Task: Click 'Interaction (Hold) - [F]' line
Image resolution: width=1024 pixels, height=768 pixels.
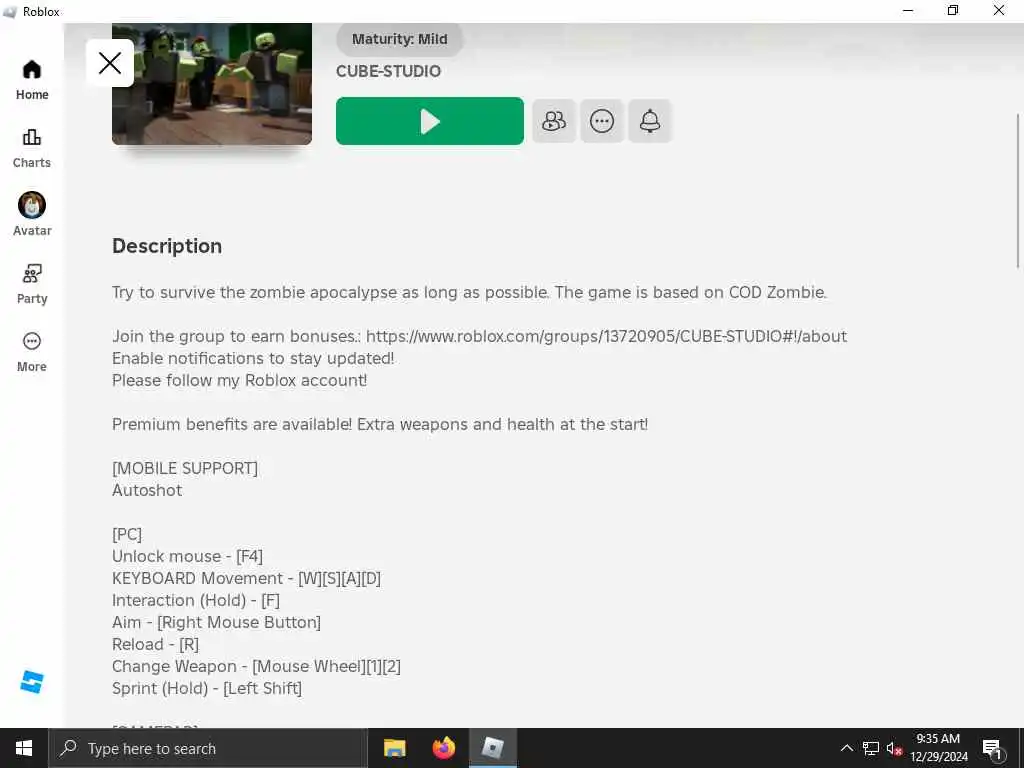Action: point(196,600)
